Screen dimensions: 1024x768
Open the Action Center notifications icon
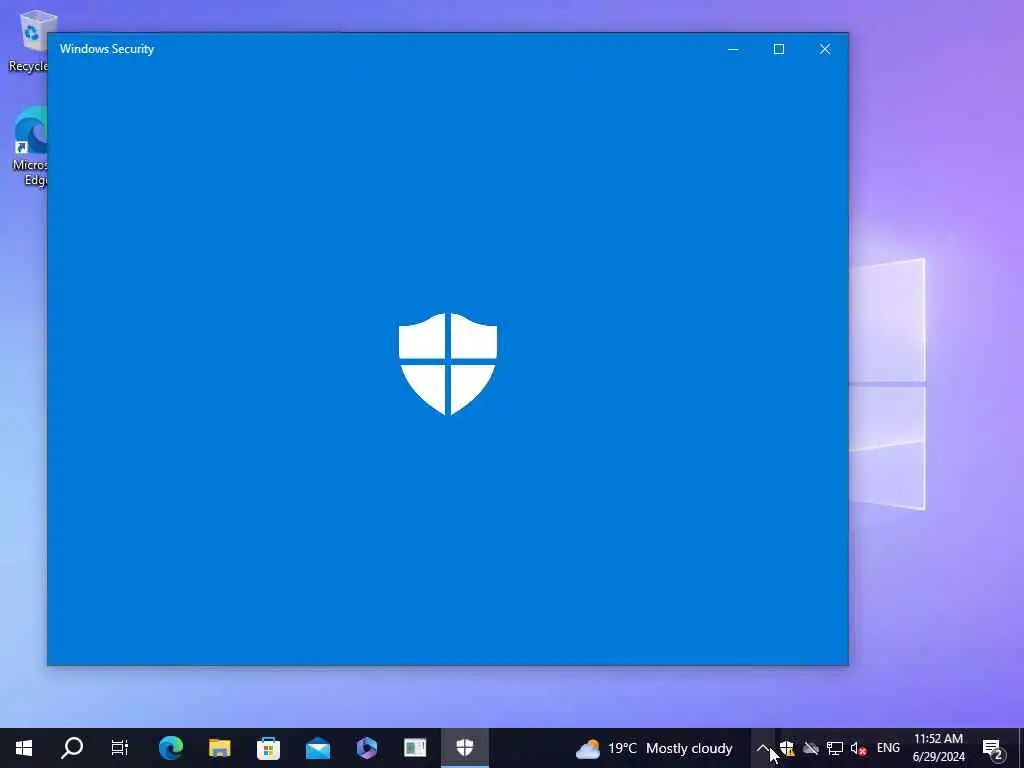(993, 748)
